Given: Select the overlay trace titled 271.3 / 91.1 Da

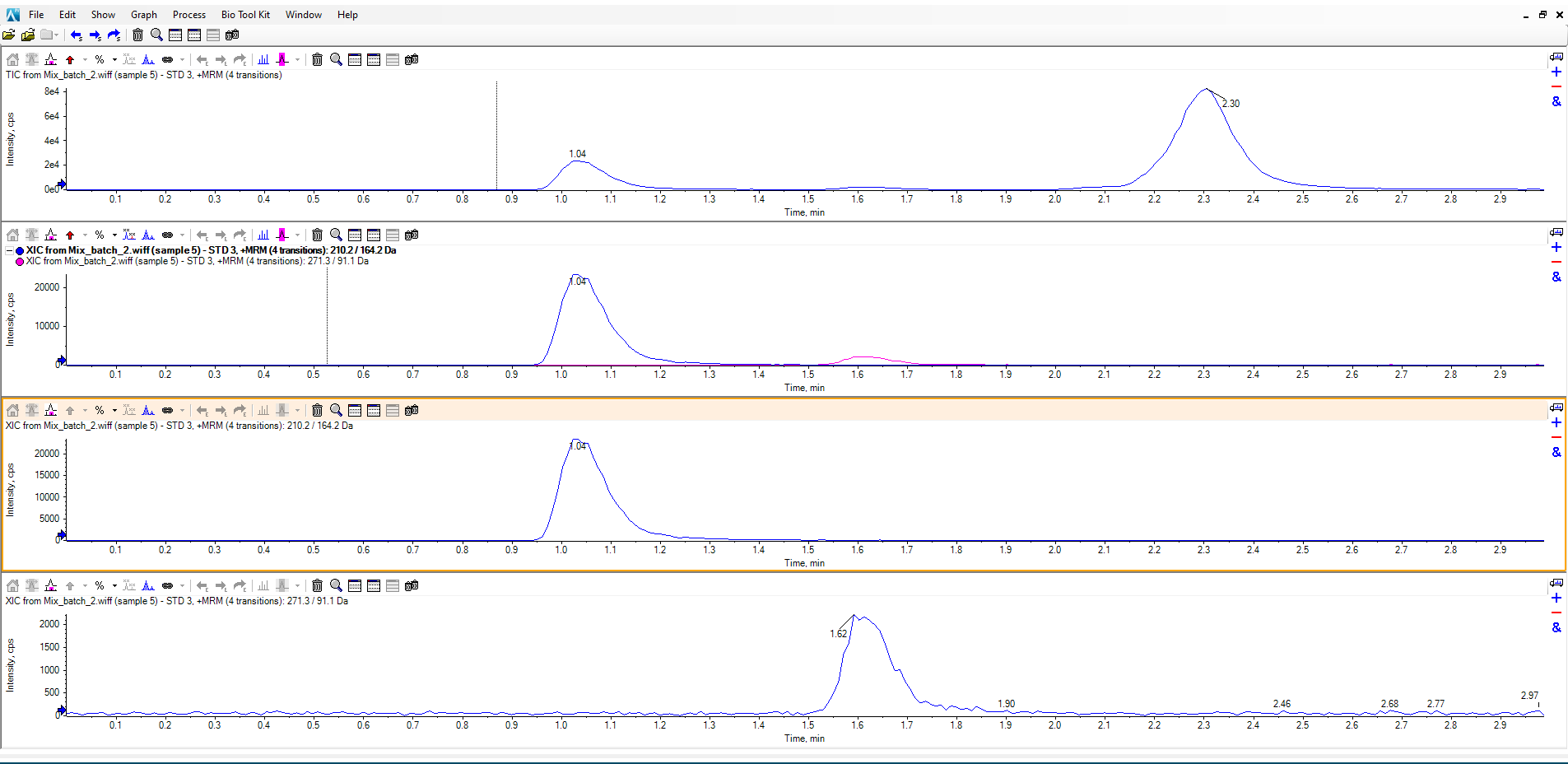Looking at the screenshot, I should click(x=197, y=261).
